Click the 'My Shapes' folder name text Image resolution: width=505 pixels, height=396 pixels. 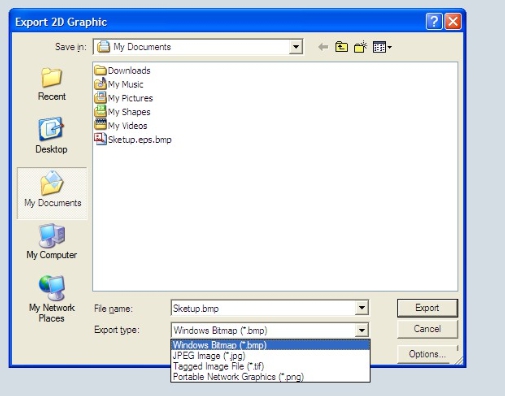point(129,112)
